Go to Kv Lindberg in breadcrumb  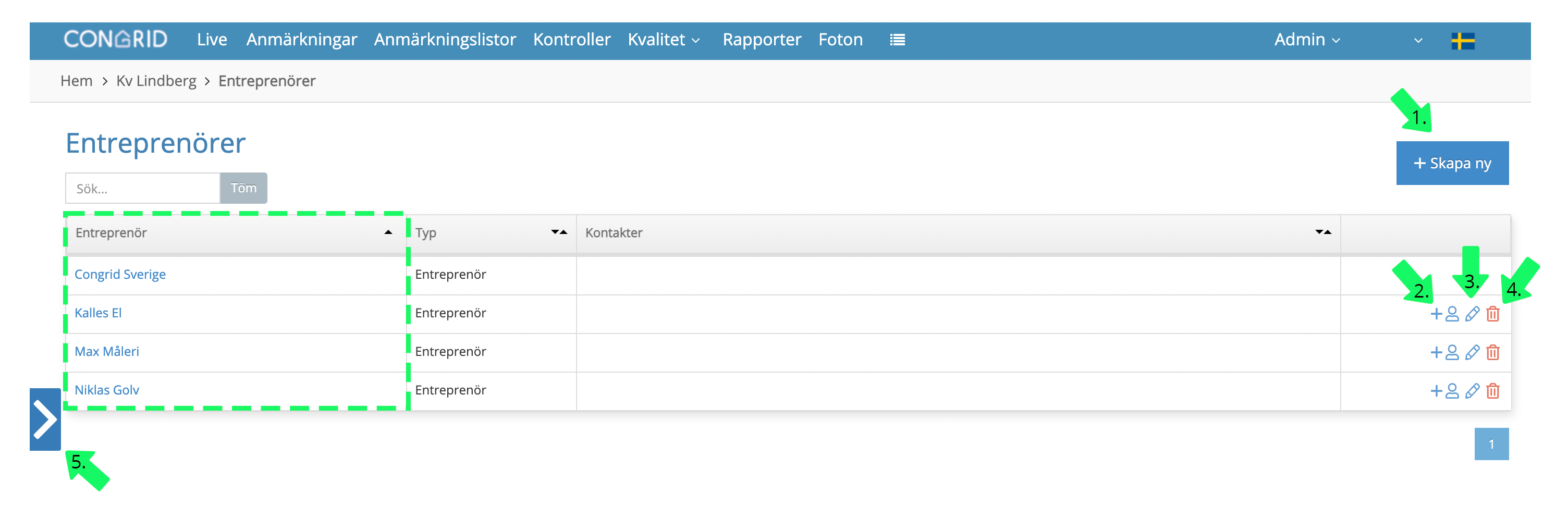pos(156,81)
